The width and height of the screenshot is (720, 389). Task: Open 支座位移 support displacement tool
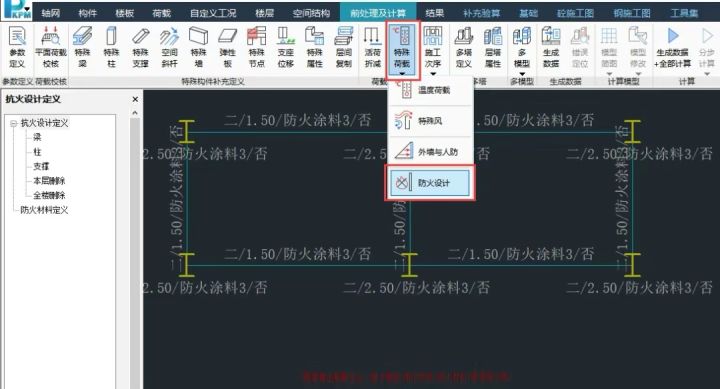pyautogui.click(x=285, y=47)
